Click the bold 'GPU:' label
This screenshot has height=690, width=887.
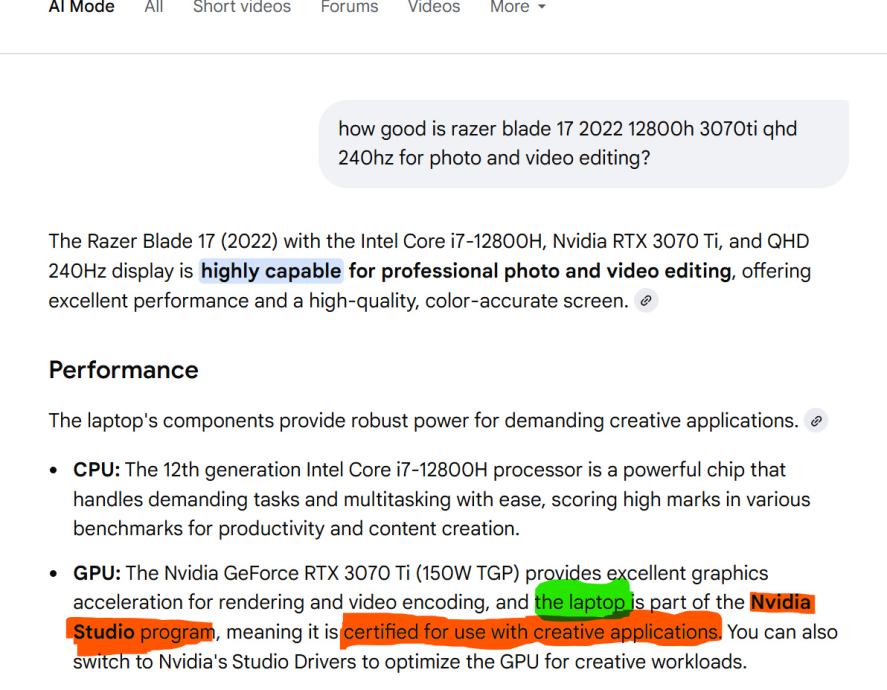[x=97, y=573]
